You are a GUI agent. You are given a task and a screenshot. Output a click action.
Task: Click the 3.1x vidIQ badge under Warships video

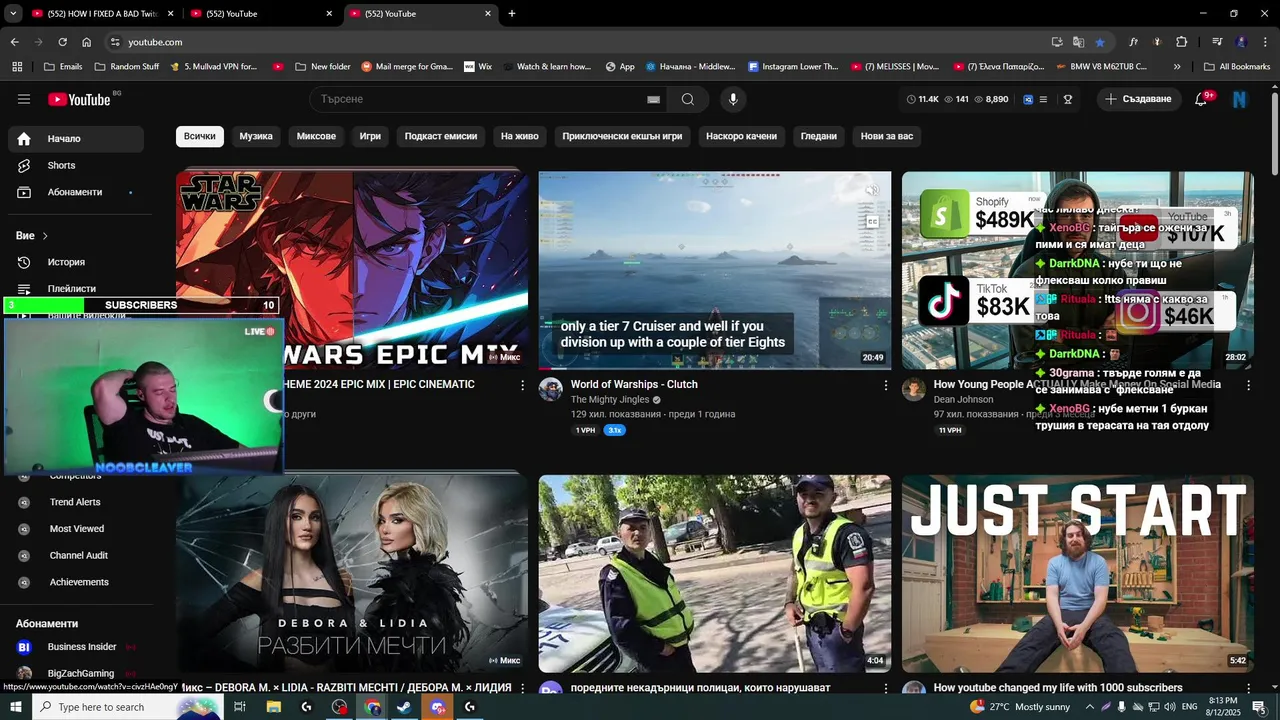pos(615,430)
